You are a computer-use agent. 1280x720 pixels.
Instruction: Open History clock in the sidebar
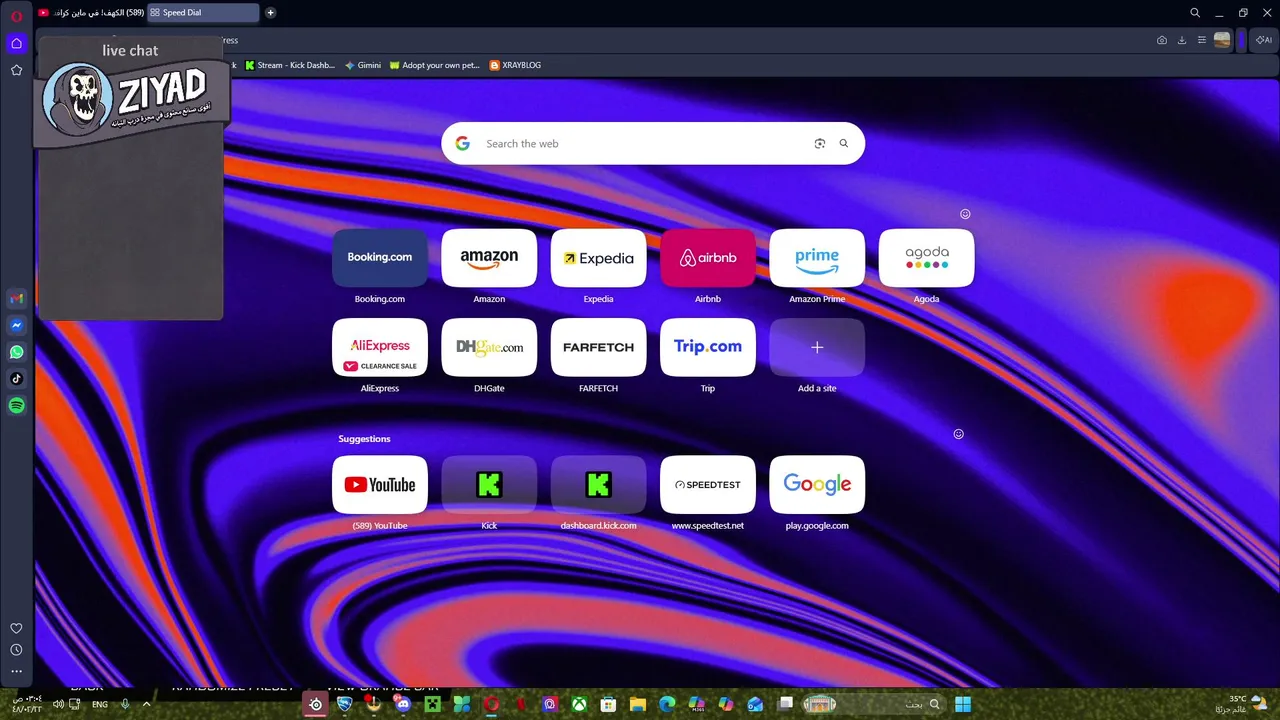coord(16,650)
